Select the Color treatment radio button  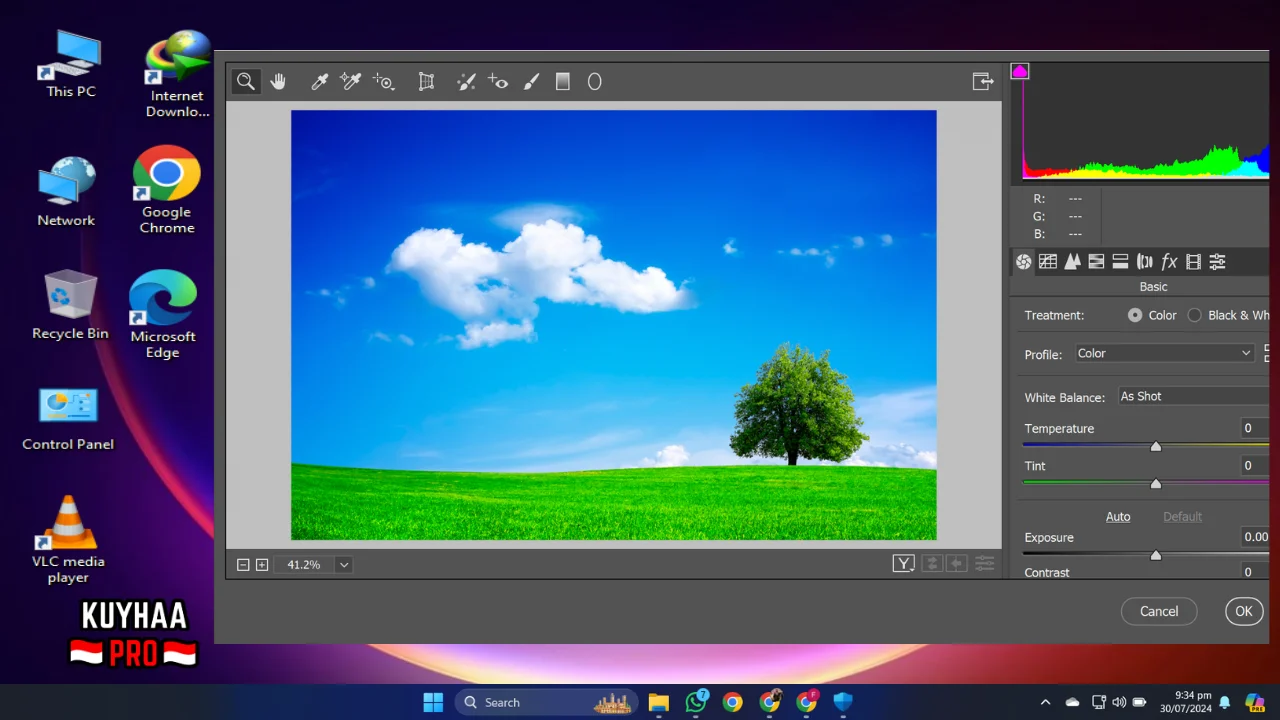pos(1135,315)
